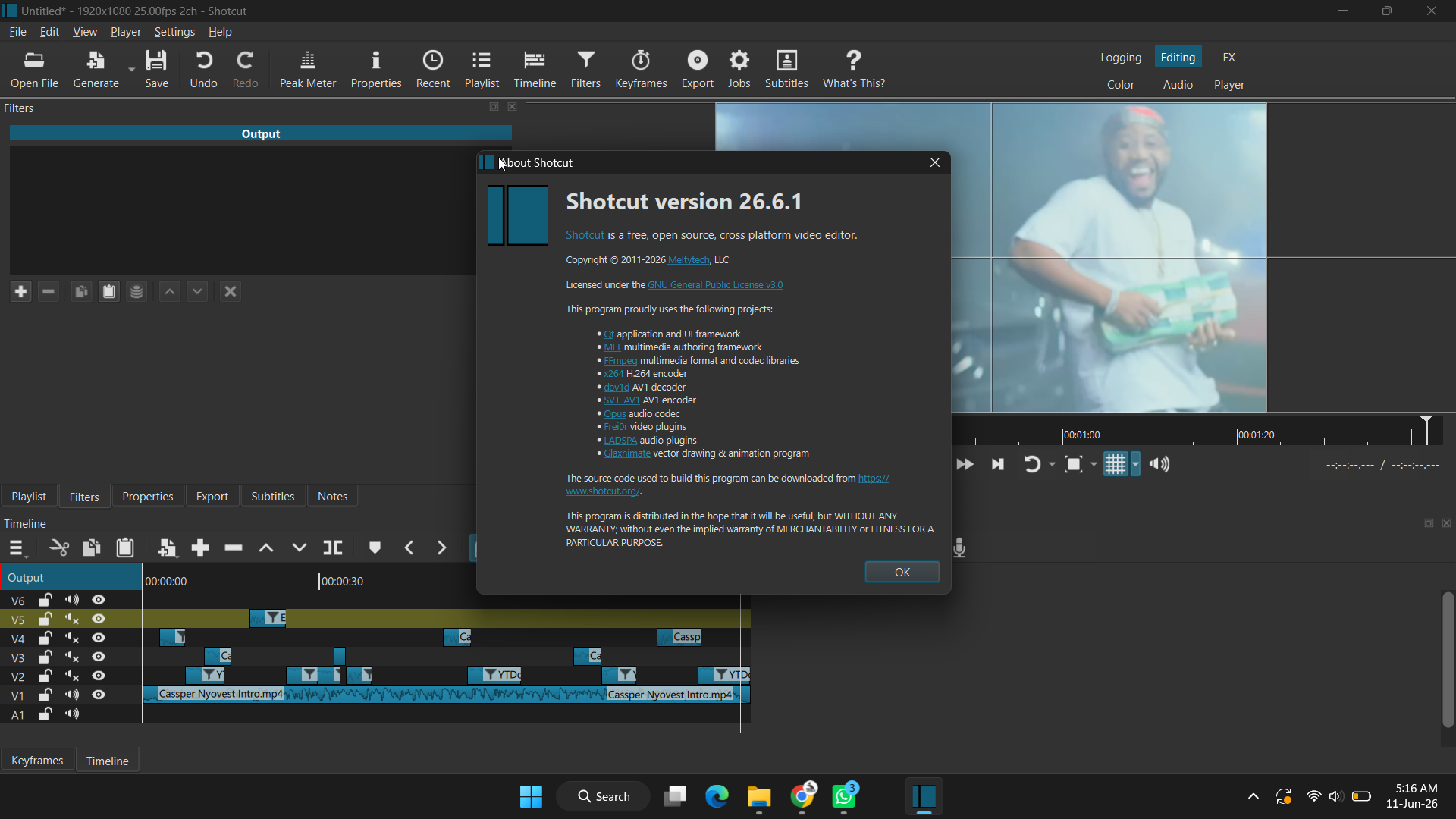This screenshot has width=1456, height=819.
Task: Paste filters using the clipboard icon
Action: (109, 292)
